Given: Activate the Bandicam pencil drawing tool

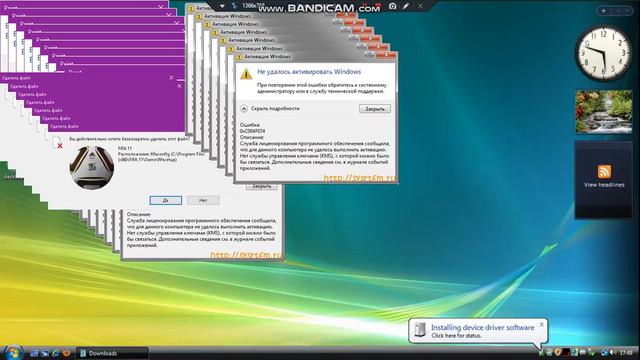Looking at the screenshot, I should pos(406,6).
